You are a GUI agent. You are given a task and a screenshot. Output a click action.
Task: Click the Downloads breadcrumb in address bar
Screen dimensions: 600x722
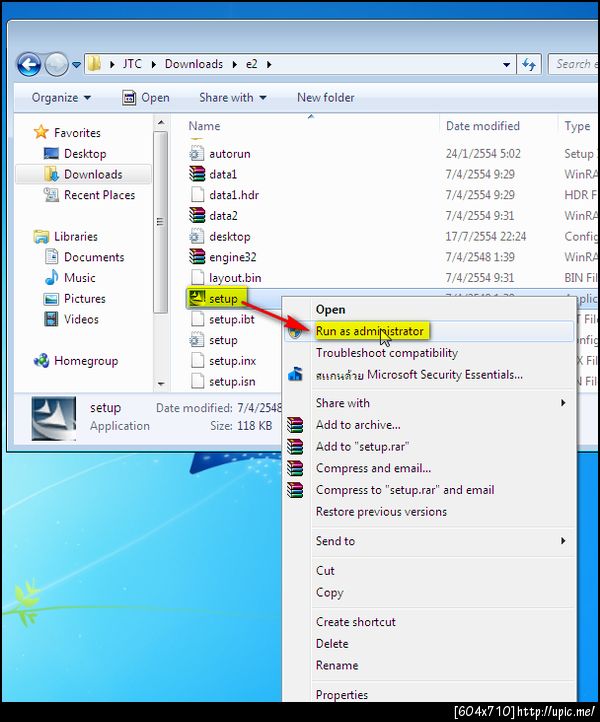pyautogui.click(x=193, y=64)
